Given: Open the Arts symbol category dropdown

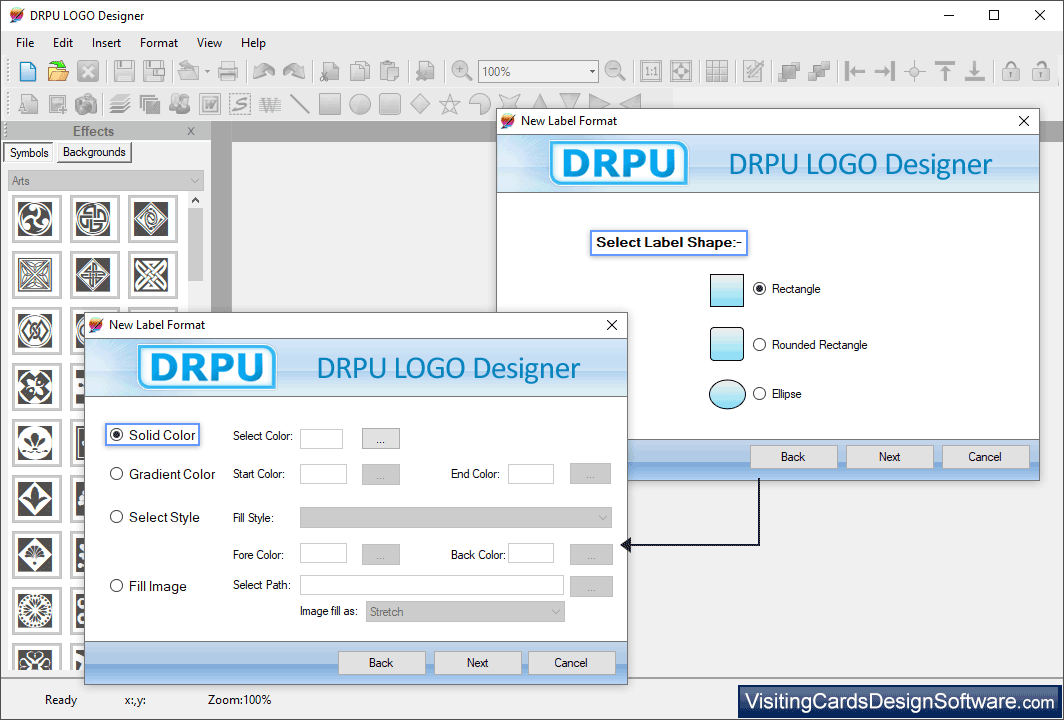Looking at the screenshot, I should tap(106, 181).
